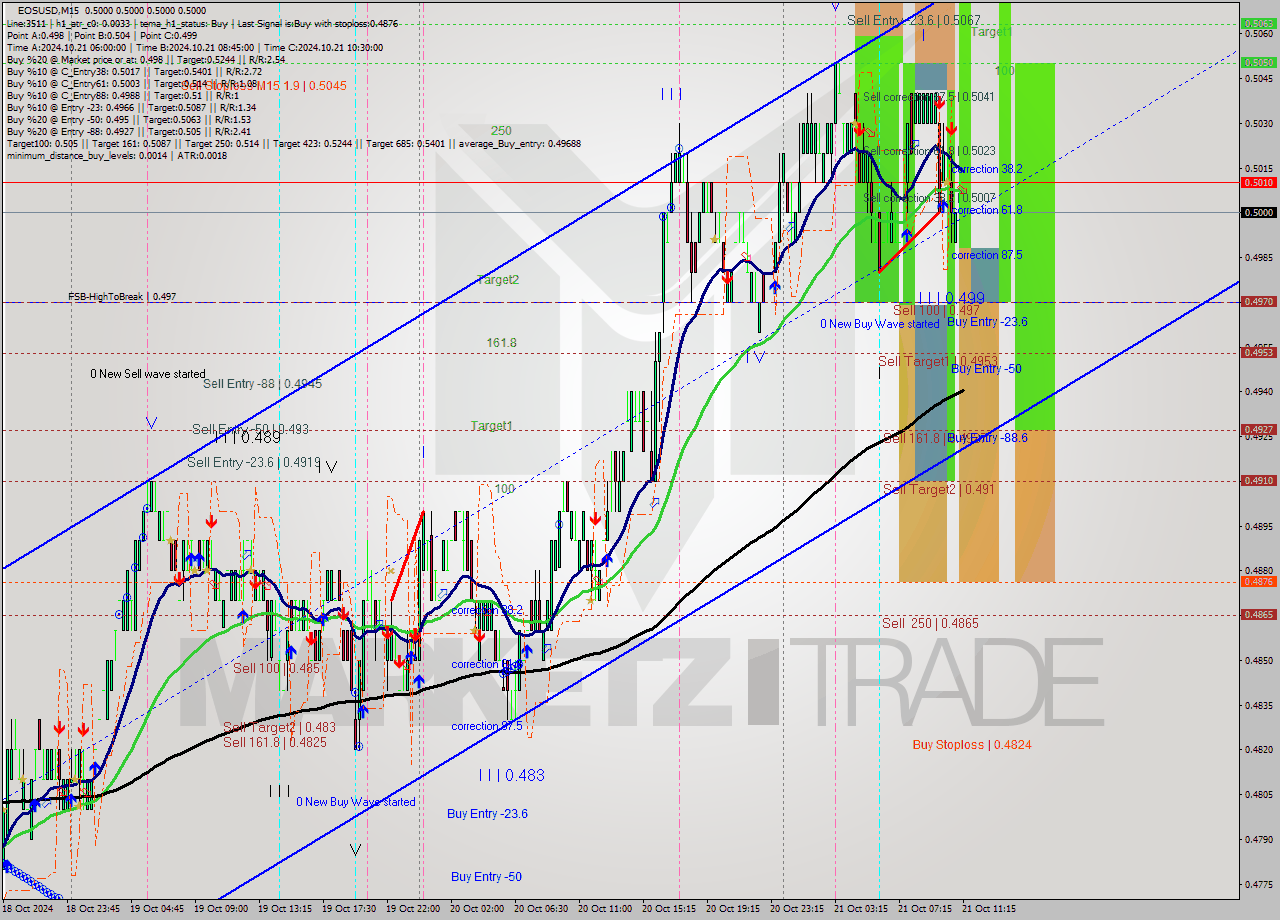Screen dimensions: 1280x920
Task: Click 'Sell 161.8 | 0.4825' label
Action: [275, 742]
